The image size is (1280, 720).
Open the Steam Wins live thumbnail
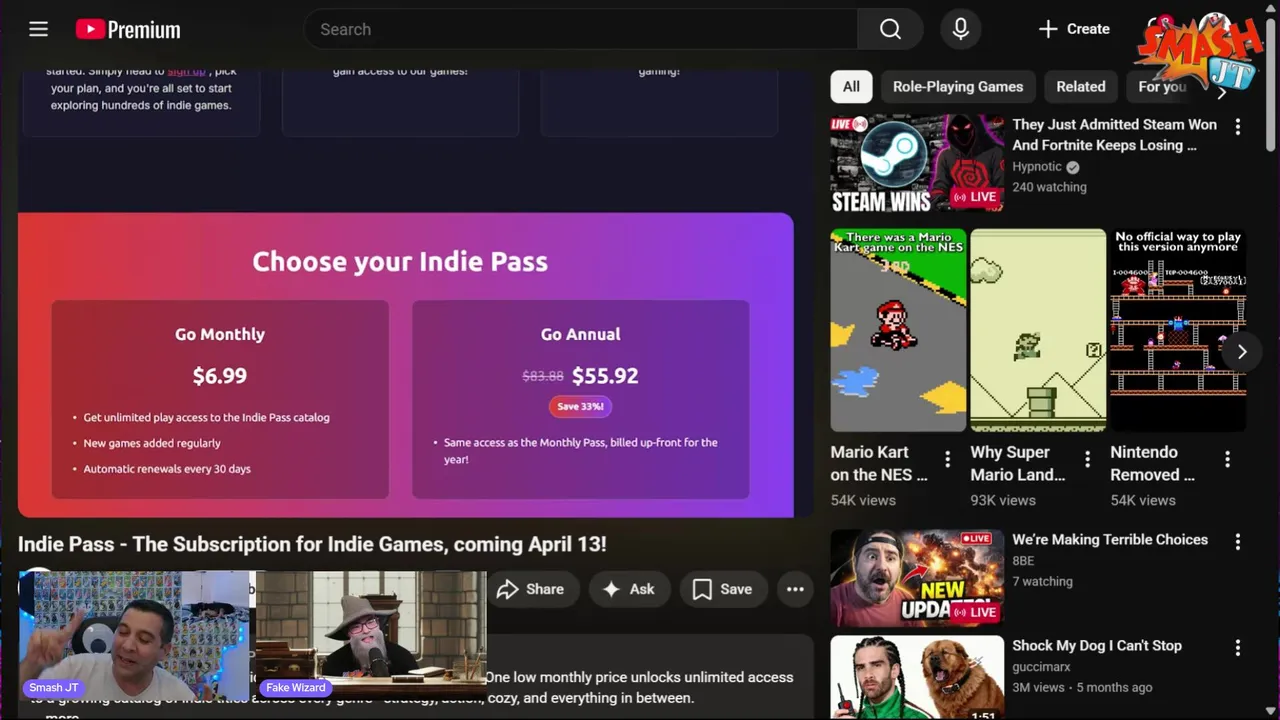click(917, 163)
